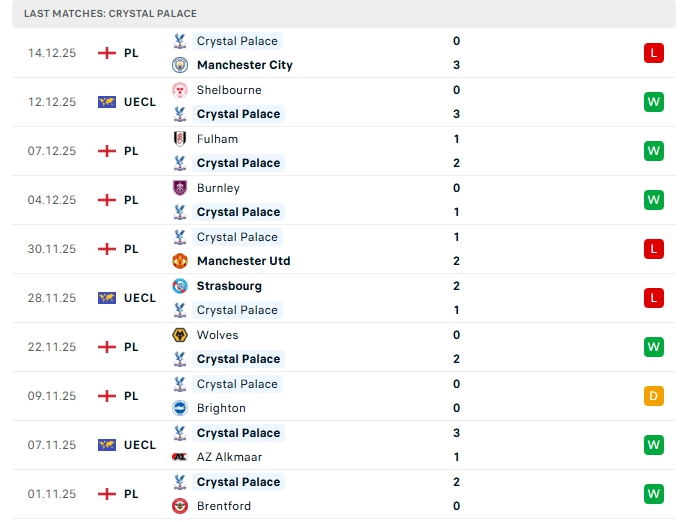Click the orange D badge for Brighton match

click(x=654, y=396)
